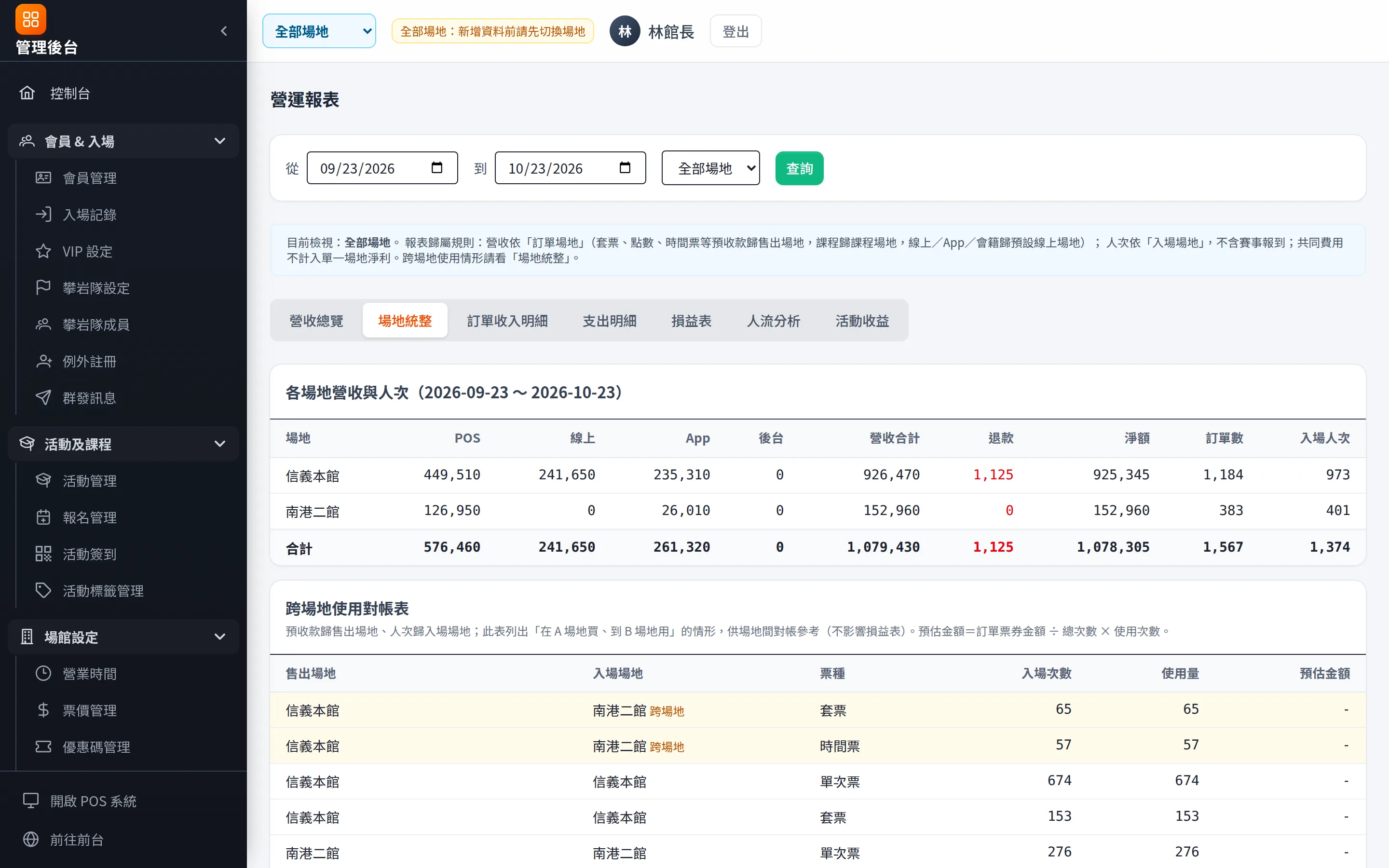
Task: Select the 場地統整 tab
Action: click(x=405, y=320)
